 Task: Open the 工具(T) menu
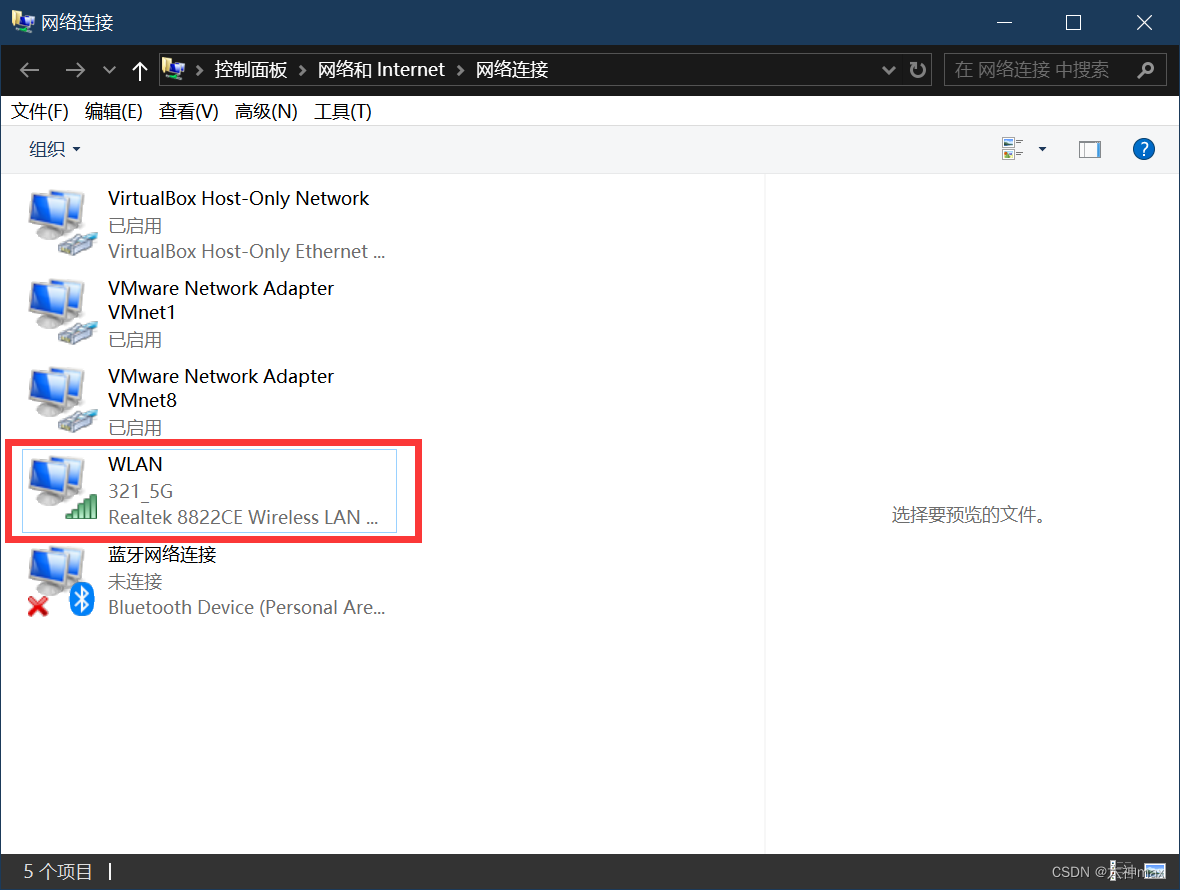point(342,111)
